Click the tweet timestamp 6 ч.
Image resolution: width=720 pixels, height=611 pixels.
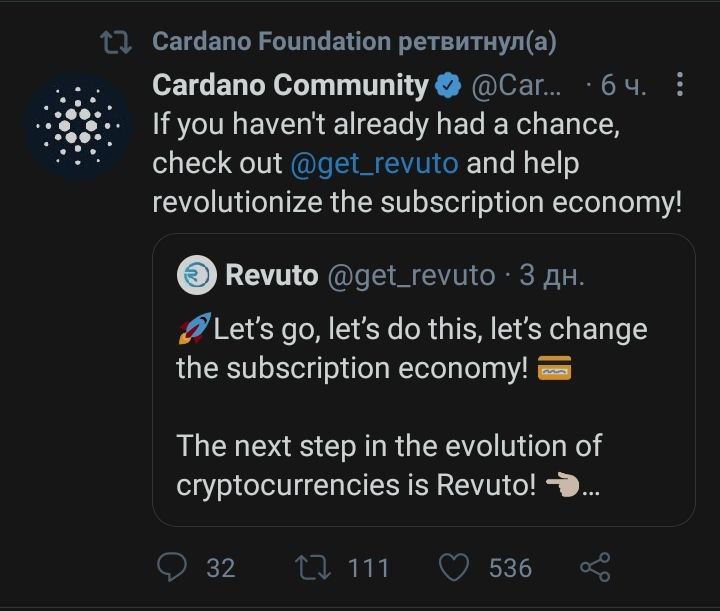(x=622, y=86)
